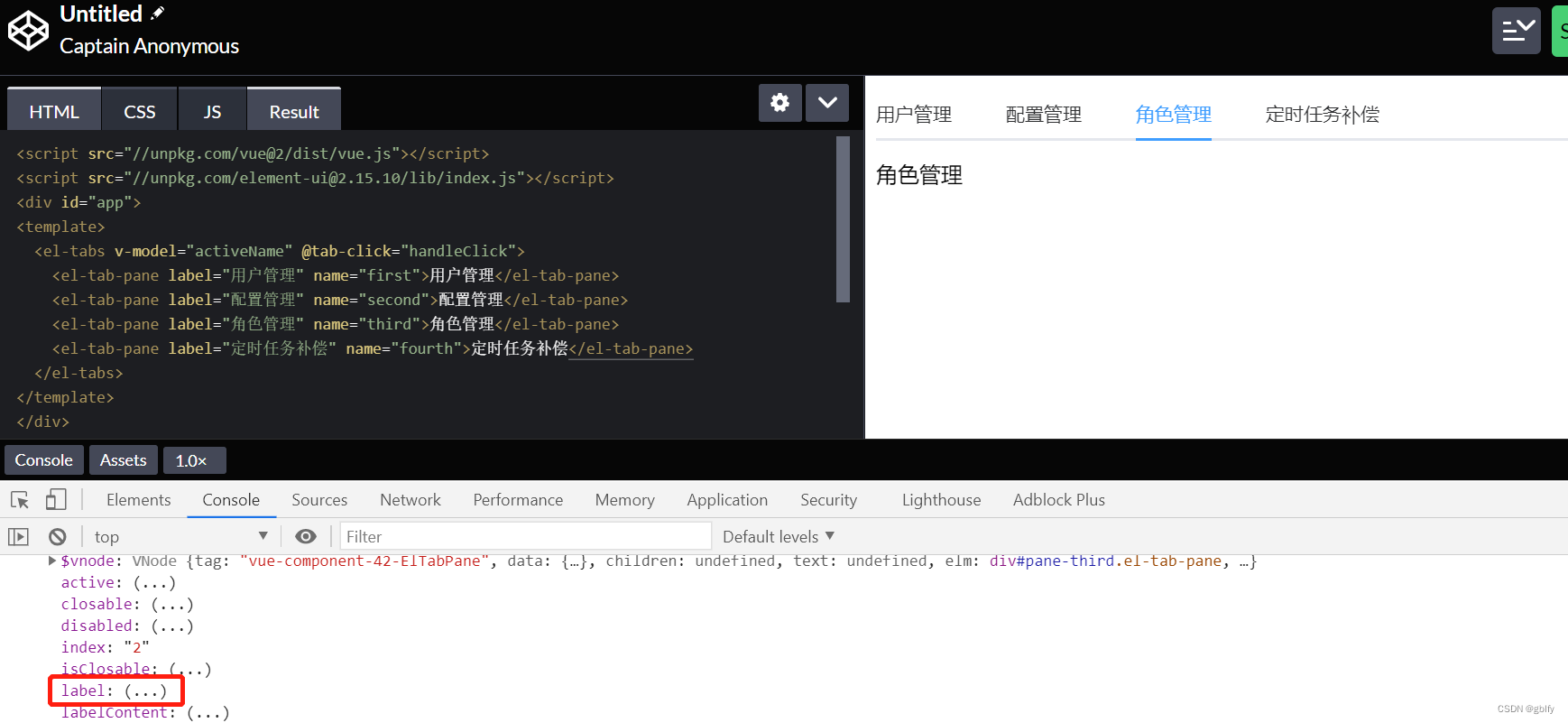Expand the disabled: (...) getter value
1568x723 pixels.
coord(172,626)
